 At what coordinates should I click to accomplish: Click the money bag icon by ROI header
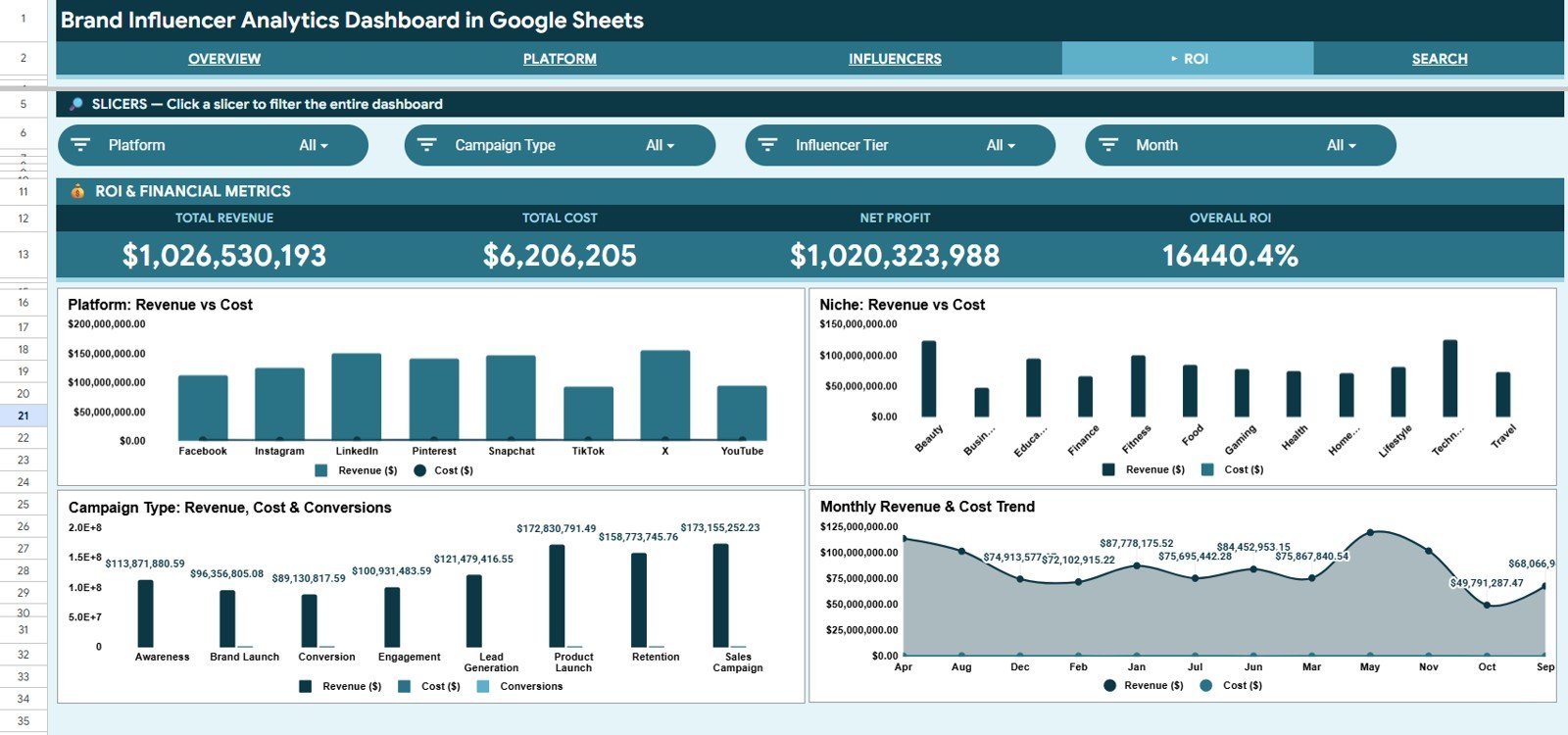coord(77,191)
